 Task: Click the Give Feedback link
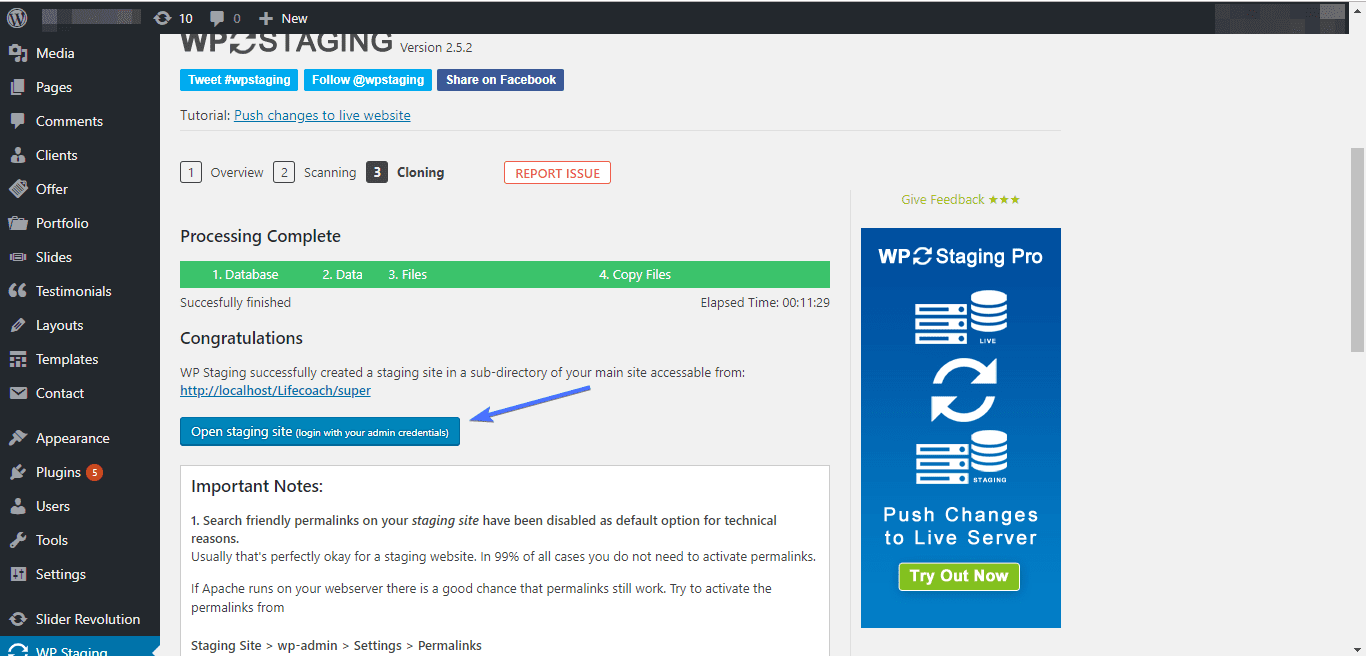click(x=960, y=200)
